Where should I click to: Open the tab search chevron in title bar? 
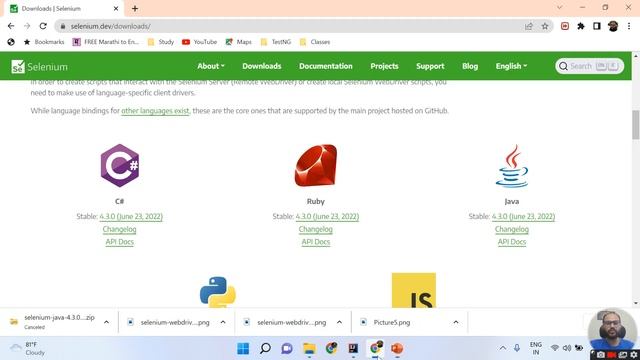coord(560,8)
